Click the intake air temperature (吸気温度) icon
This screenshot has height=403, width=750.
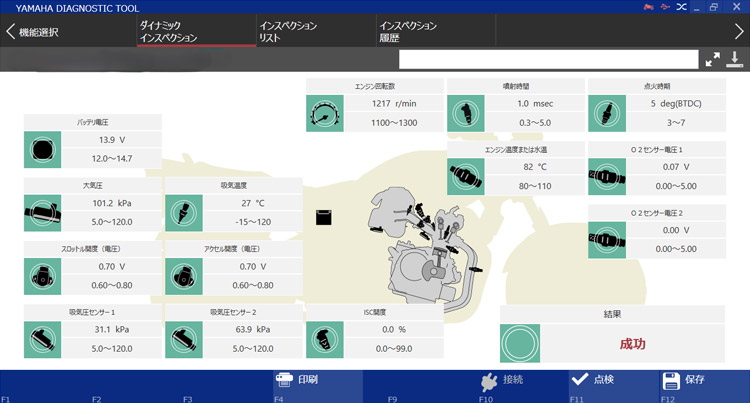tap(184, 212)
